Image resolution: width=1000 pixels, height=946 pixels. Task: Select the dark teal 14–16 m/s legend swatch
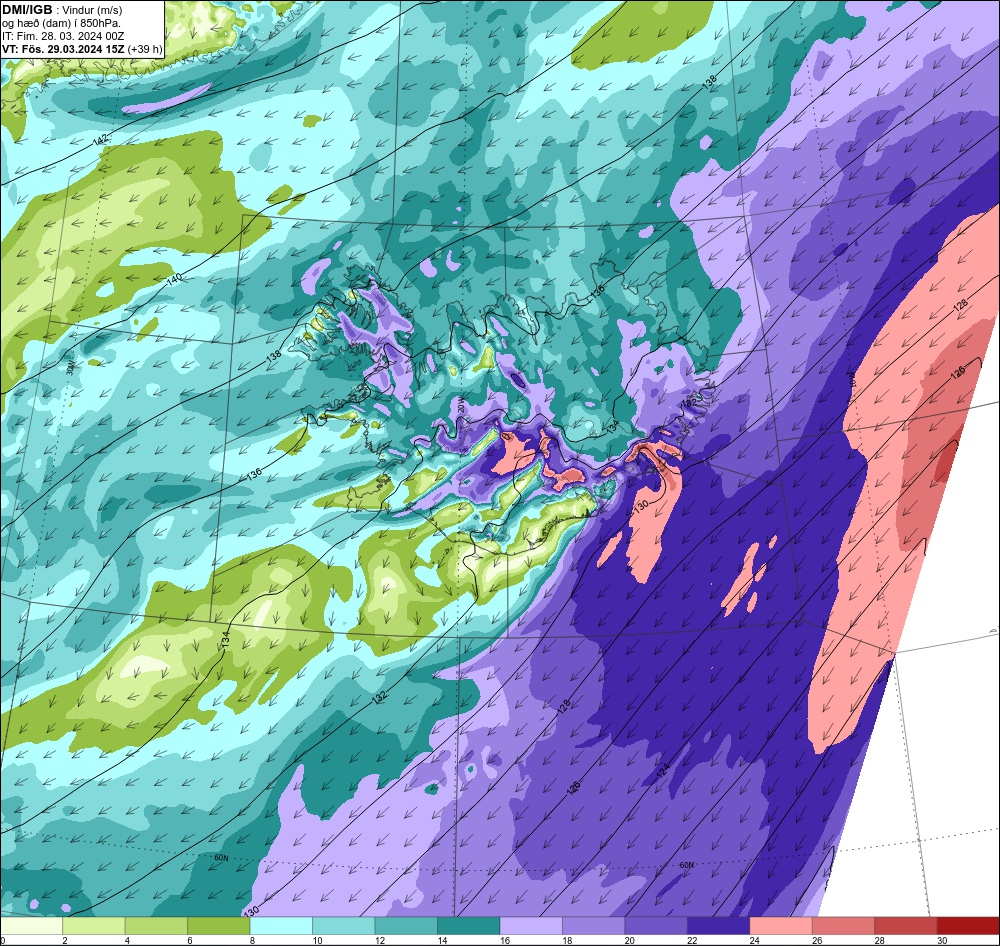pyautogui.click(x=469, y=926)
